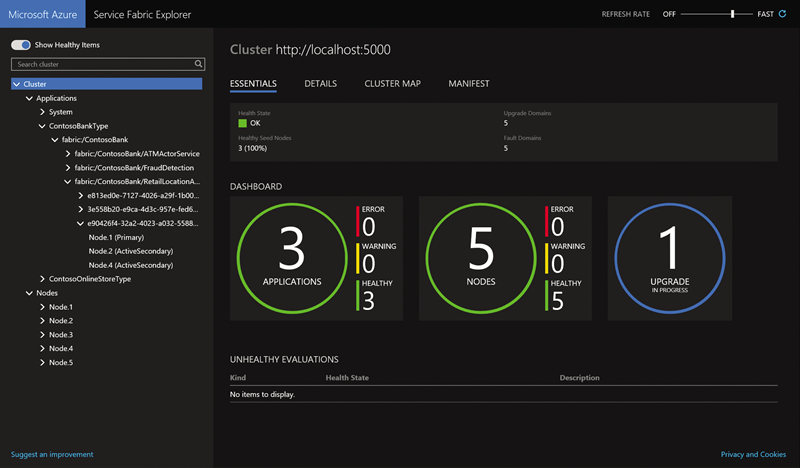Expand partition 3e558b20-e9ca chevron
This screenshot has height=468, width=800.
pos(81,209)
